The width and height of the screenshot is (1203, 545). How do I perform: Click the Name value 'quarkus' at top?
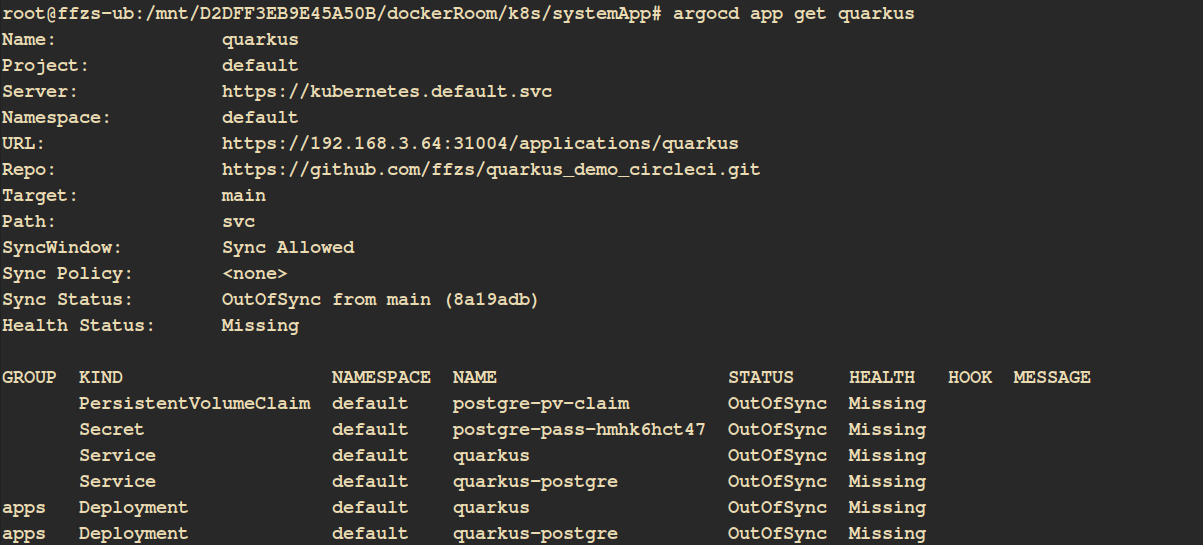coord(260,40)
